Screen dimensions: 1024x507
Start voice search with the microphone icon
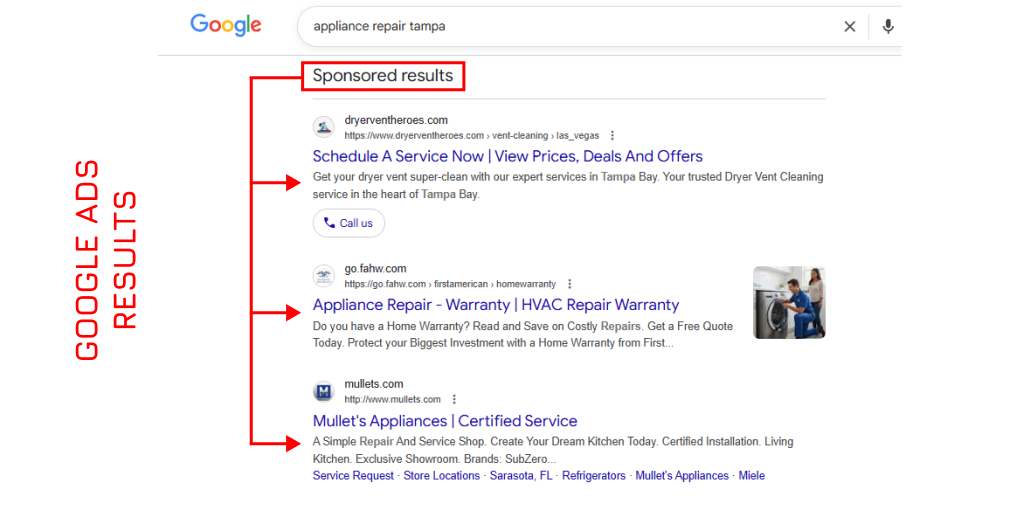888,26
